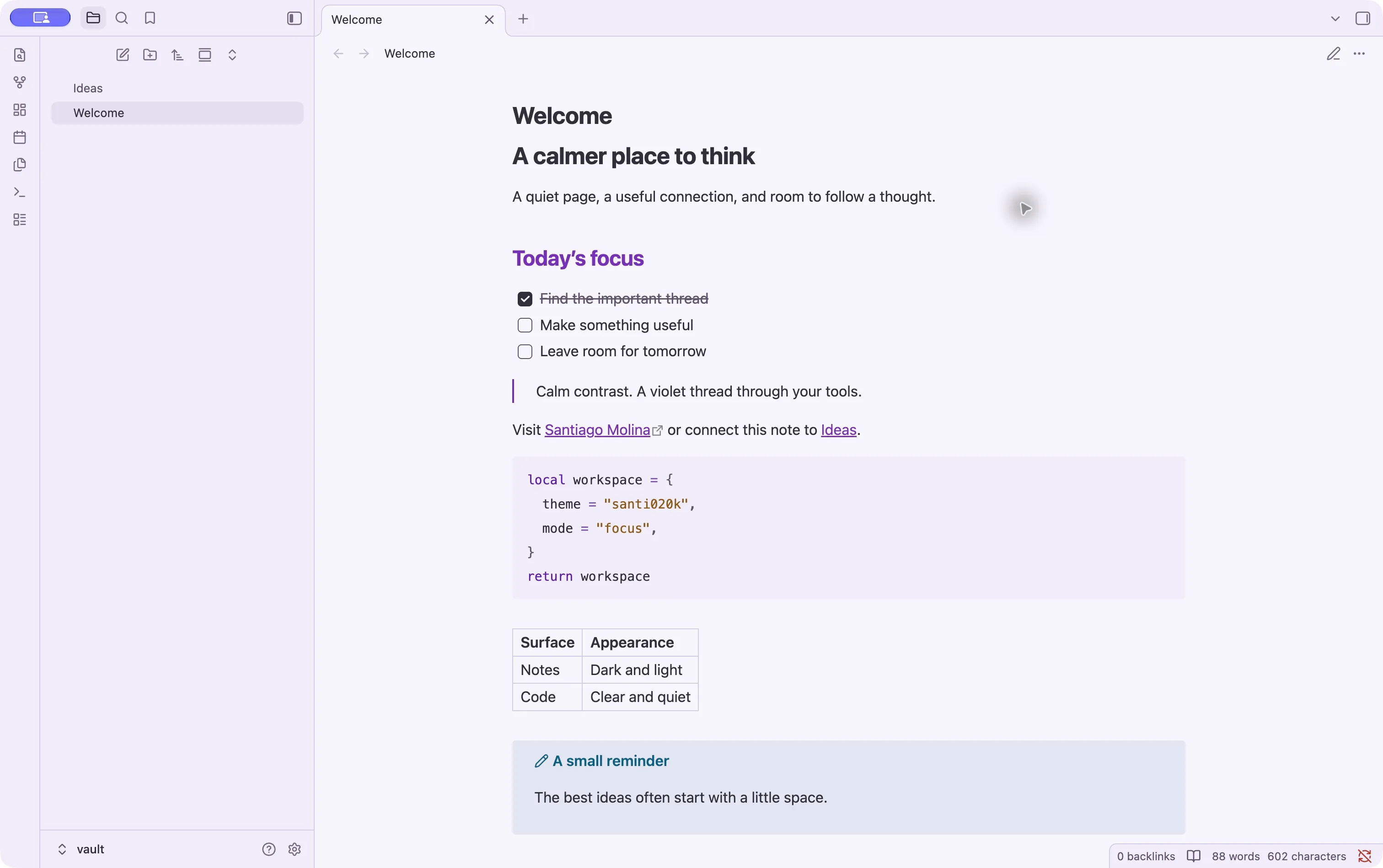Navigate back with the left arrow
The image size is (1383, 868).
338,54
